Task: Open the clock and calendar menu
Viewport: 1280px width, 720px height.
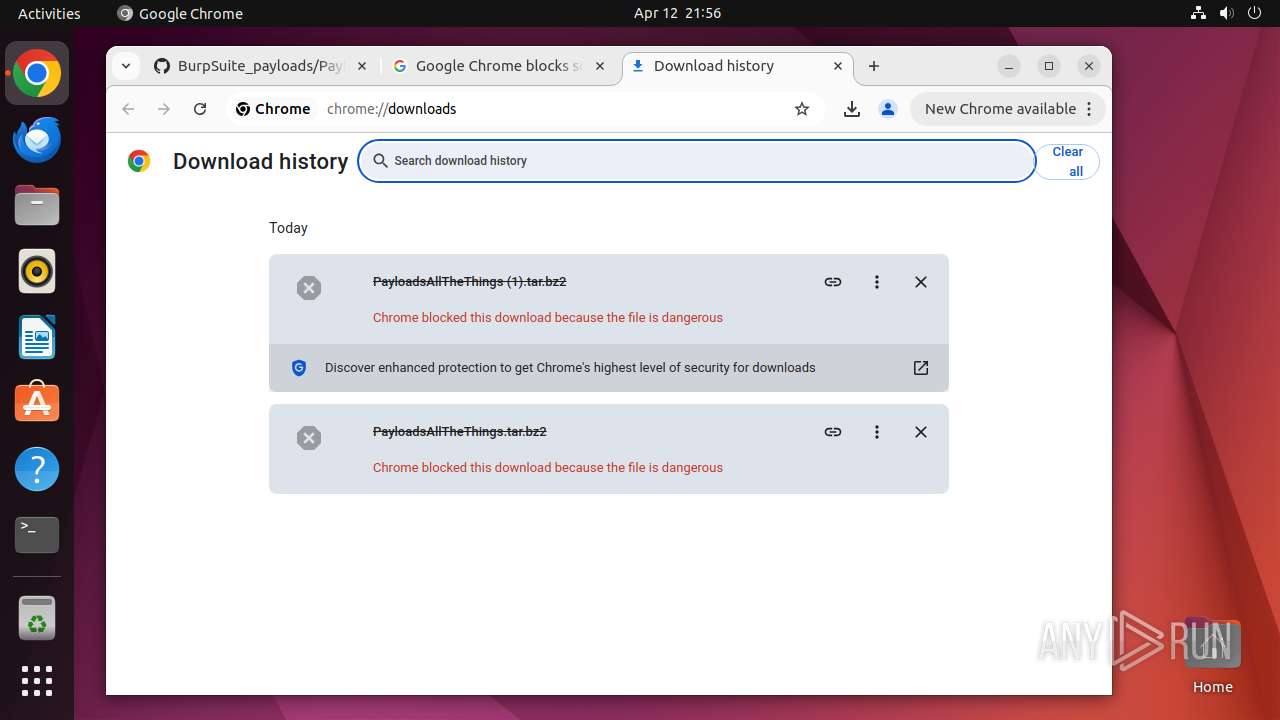Action: 677,13
